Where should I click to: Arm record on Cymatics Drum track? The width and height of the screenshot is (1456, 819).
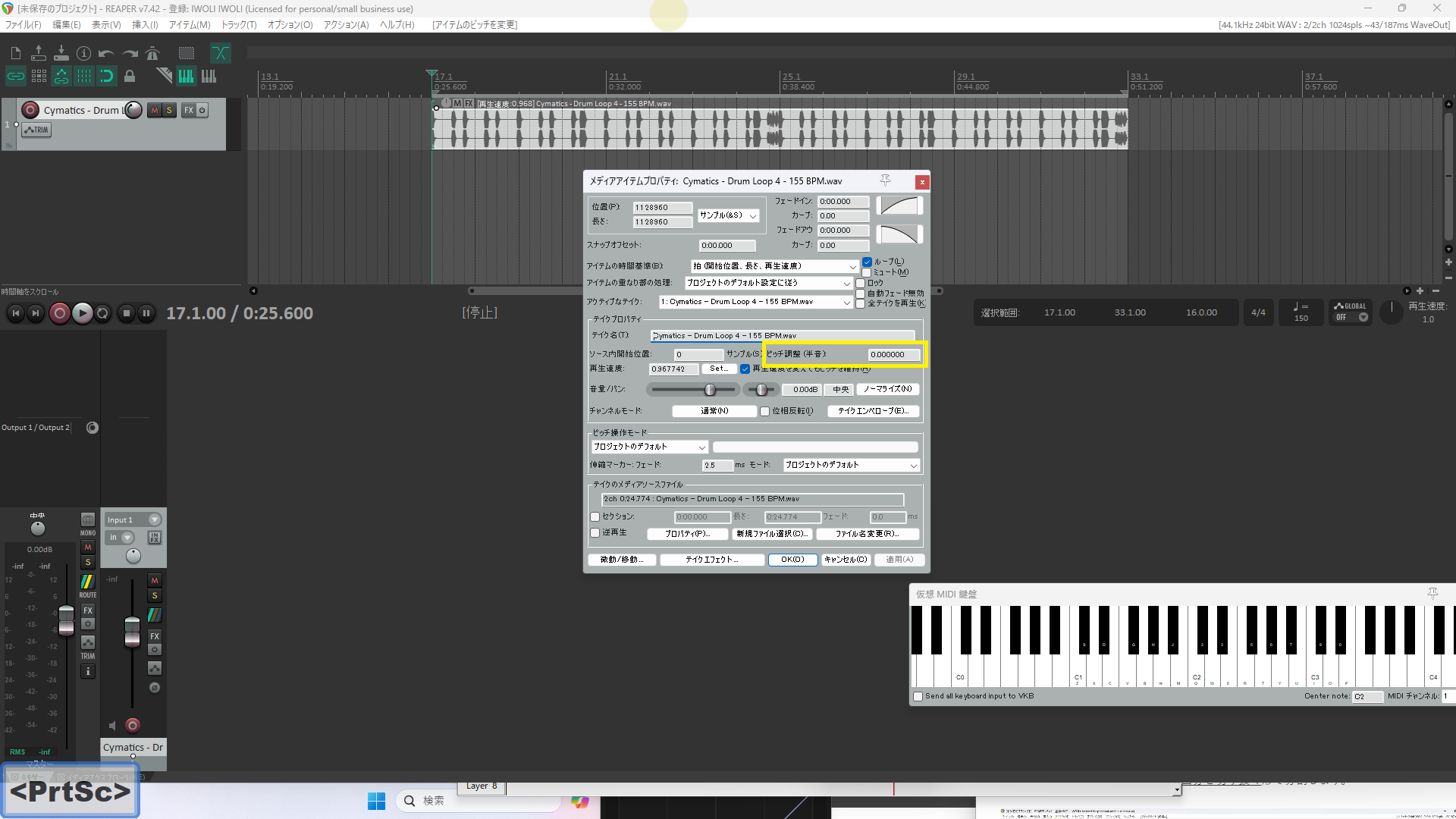(x=30, y=110)
